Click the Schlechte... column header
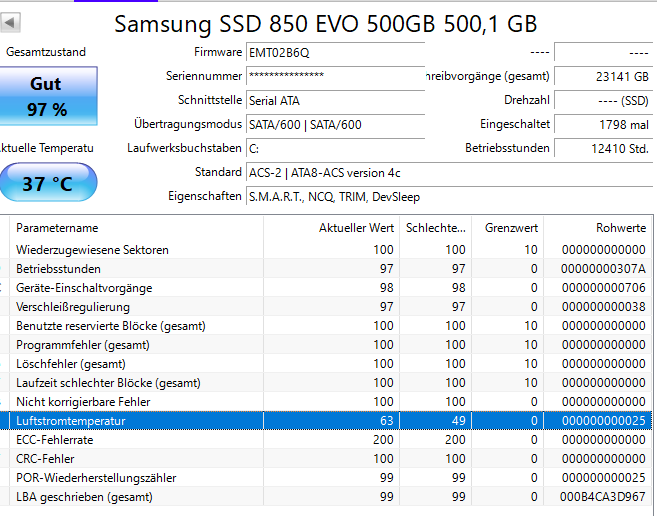 435,228
